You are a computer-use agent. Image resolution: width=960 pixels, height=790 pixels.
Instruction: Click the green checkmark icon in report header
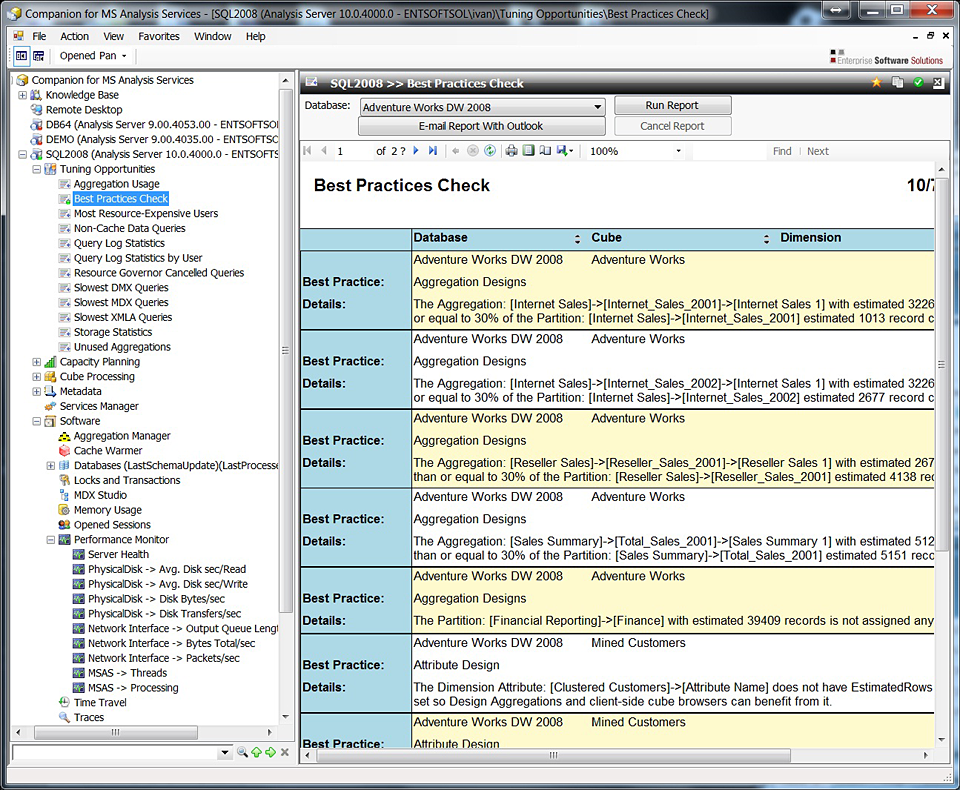coord(918,83)
